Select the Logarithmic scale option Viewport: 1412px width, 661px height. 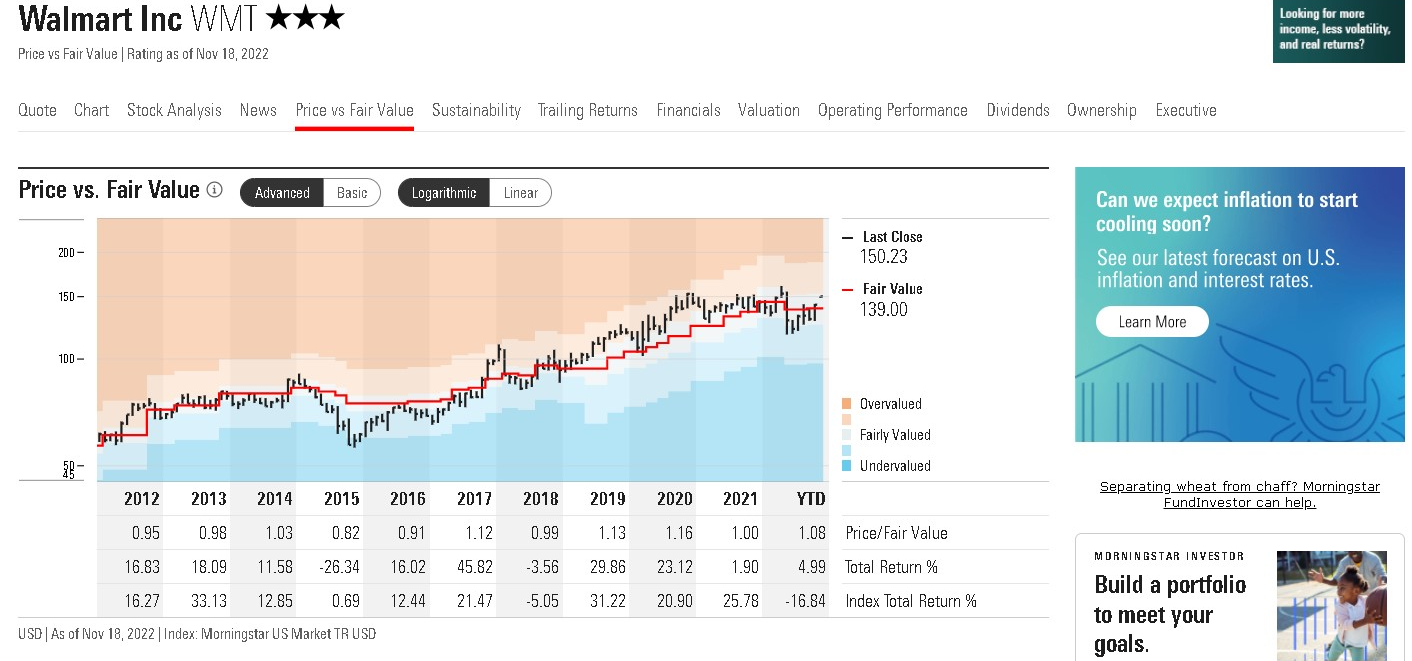click(444, 193)
